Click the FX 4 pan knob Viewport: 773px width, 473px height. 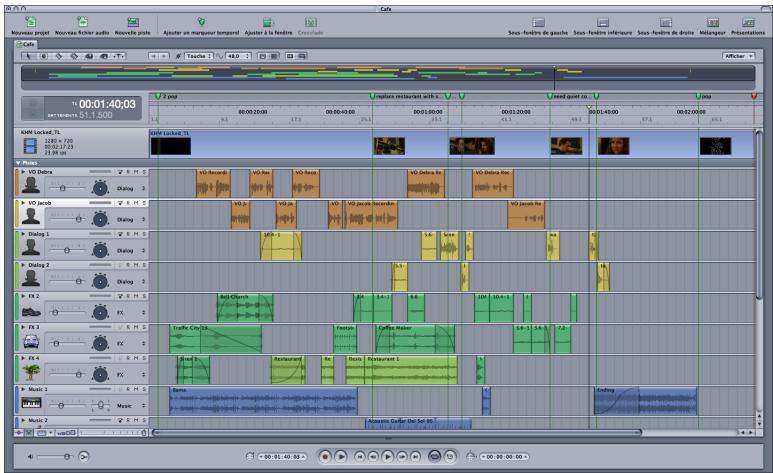tap(101, 375)
